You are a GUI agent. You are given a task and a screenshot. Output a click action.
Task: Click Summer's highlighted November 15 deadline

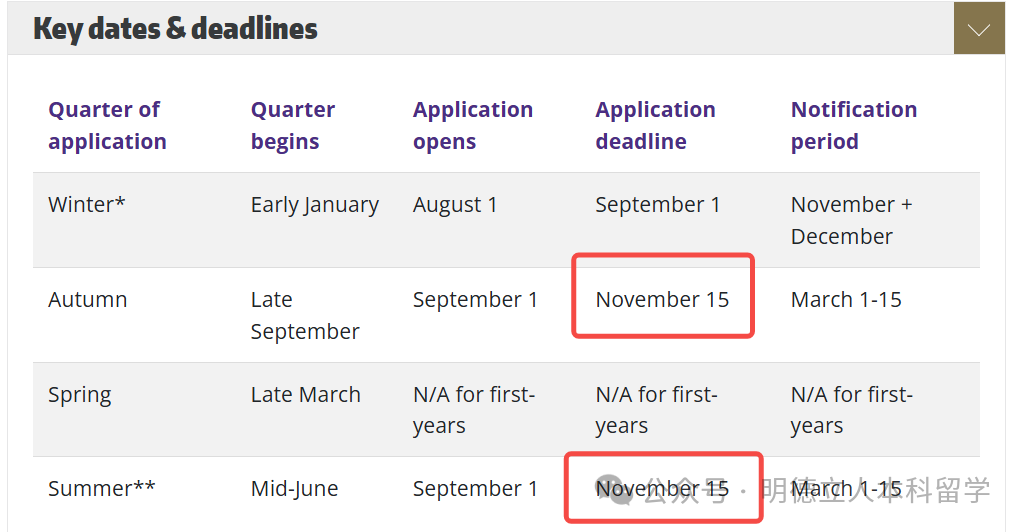[662, 489]
